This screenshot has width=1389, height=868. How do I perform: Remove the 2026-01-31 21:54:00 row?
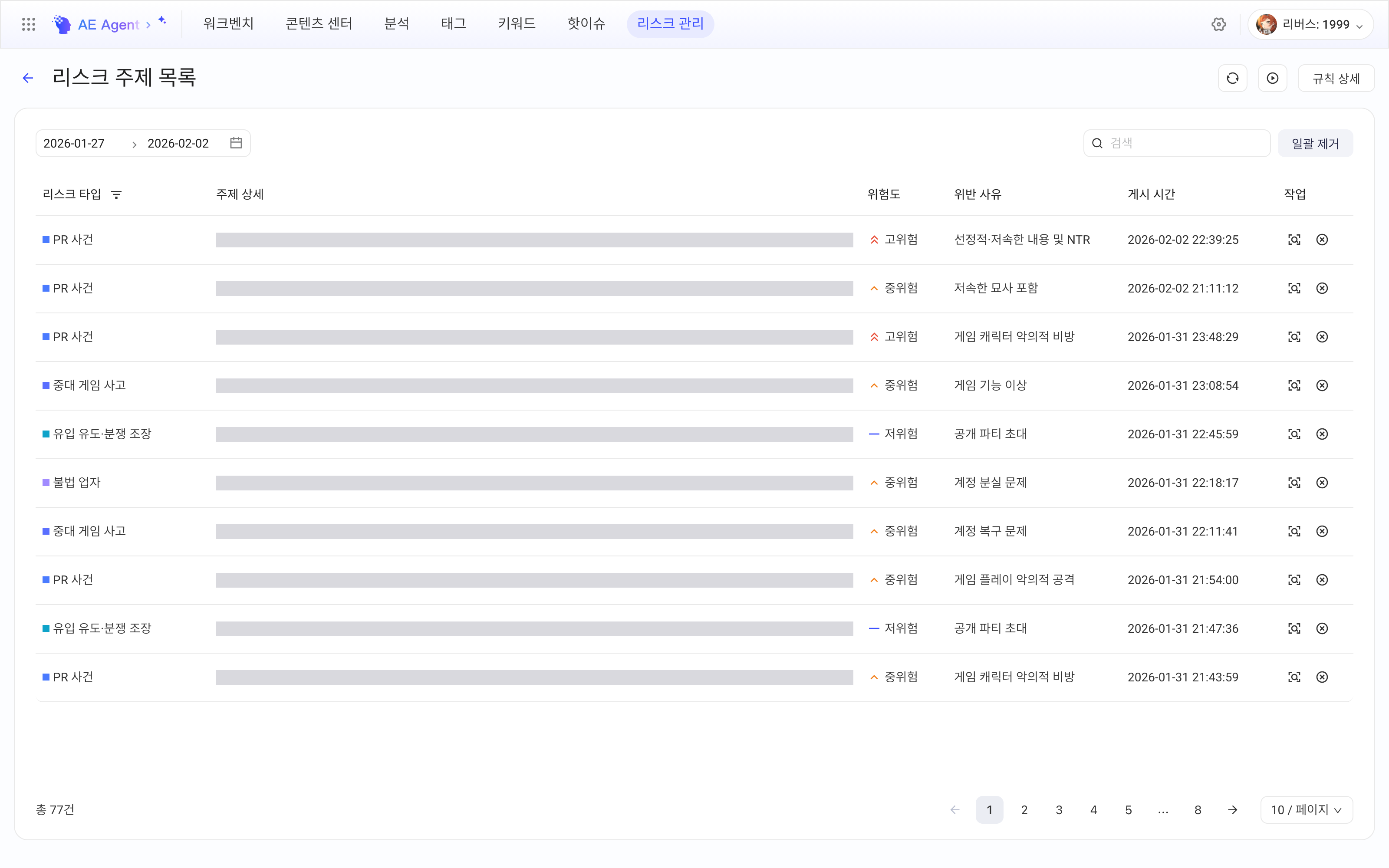tap(1322, 580)
